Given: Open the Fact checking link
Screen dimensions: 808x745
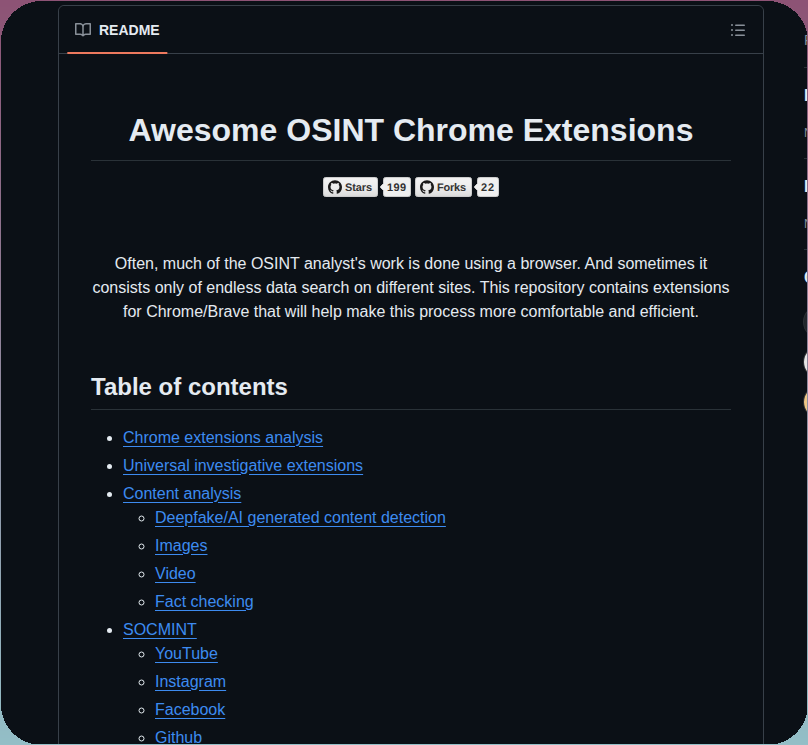Looking at the screenshot, I should pos(204,602).
